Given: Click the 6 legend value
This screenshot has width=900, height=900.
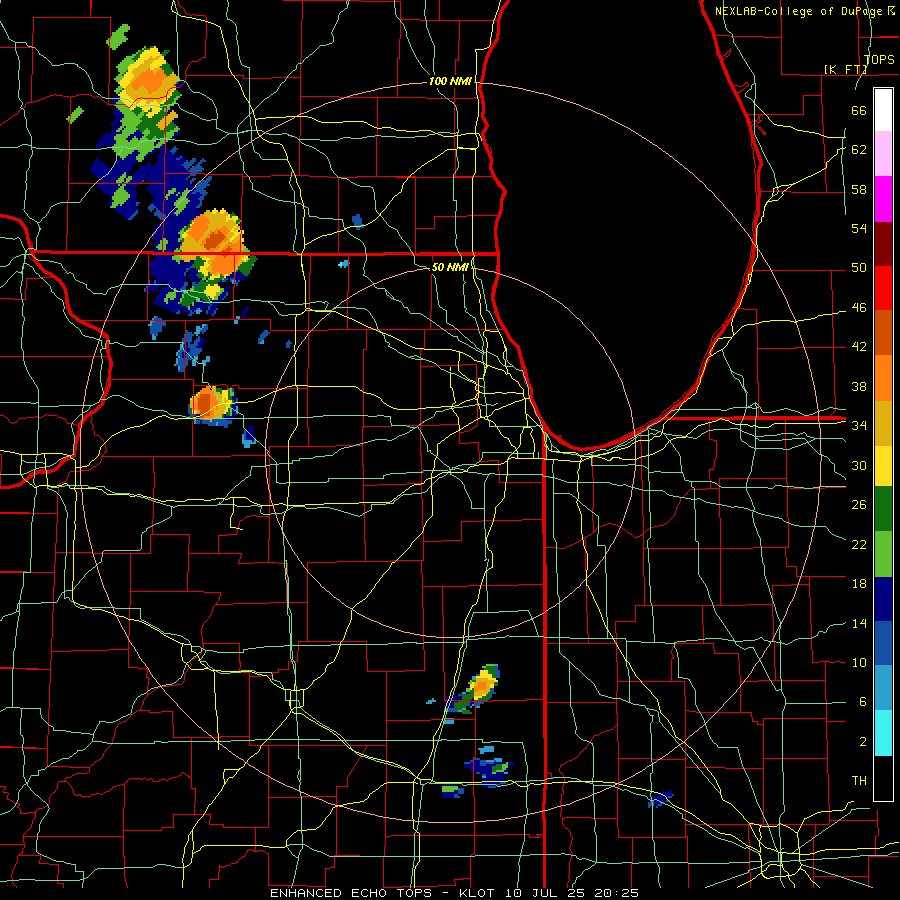Looking at the screenshot, I should (x=862, y=702).
